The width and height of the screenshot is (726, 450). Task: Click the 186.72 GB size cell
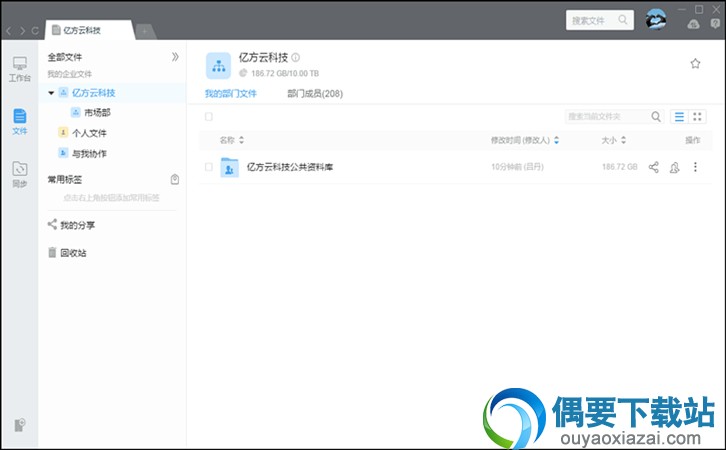620,167
